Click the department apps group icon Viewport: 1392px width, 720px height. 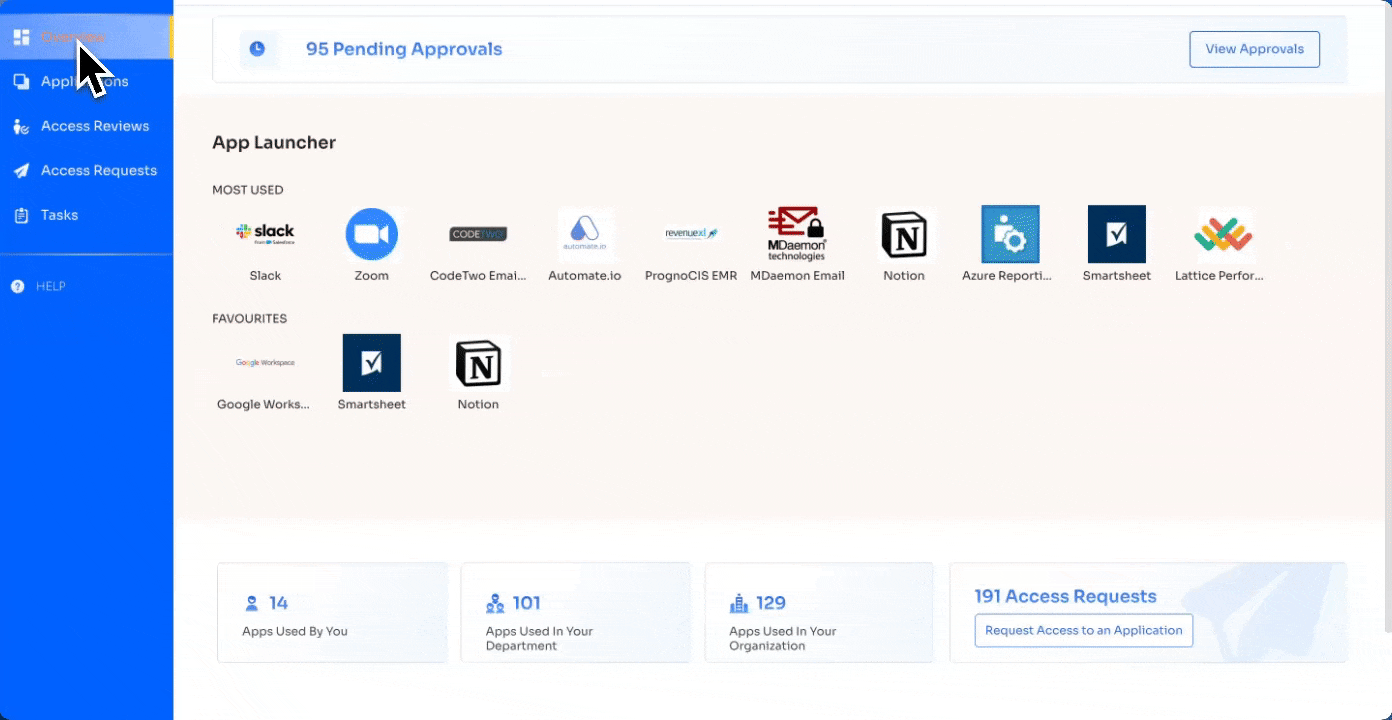coord(495,603)
